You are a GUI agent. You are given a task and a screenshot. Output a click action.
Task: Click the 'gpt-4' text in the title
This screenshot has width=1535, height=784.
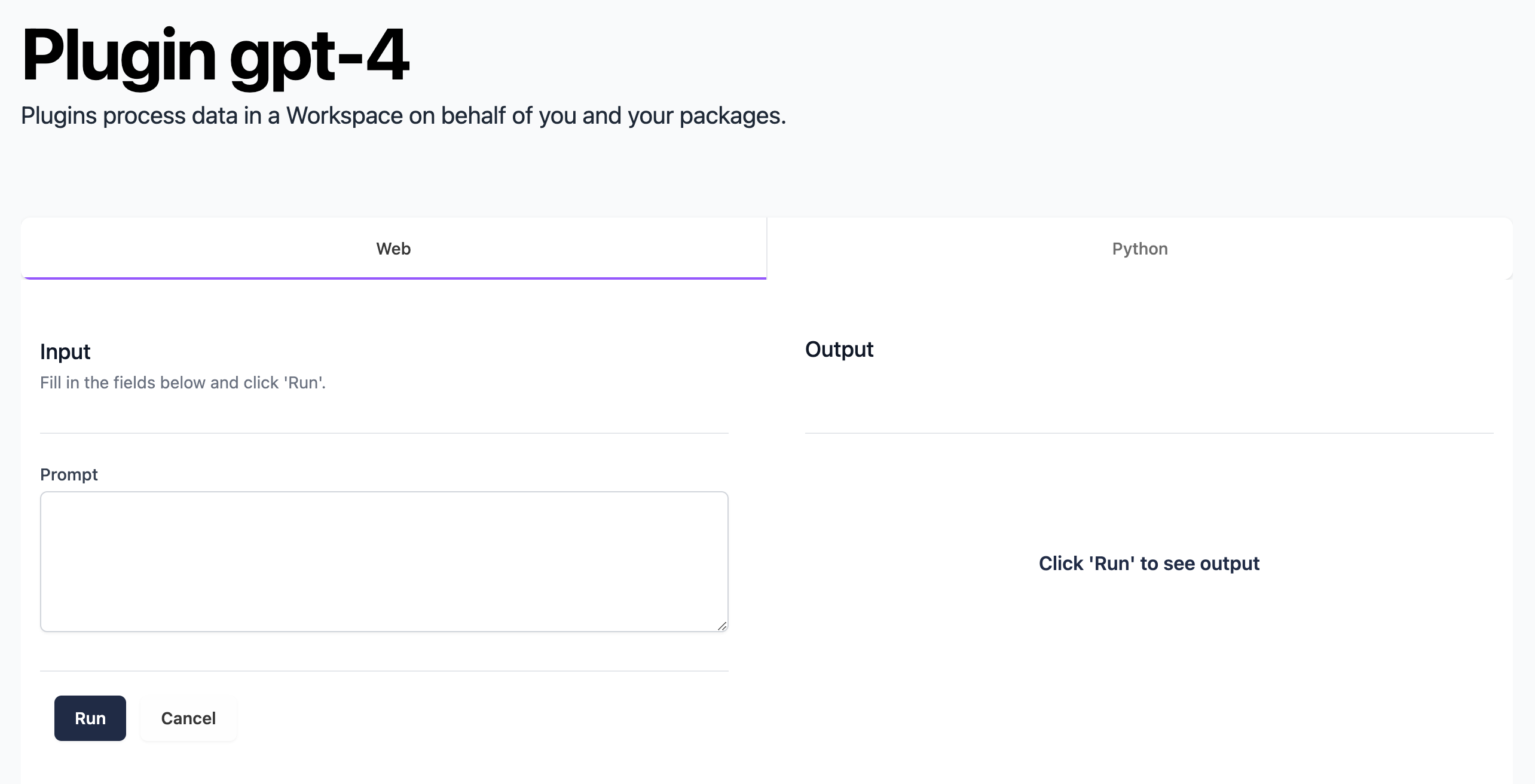tap(319, 55)
